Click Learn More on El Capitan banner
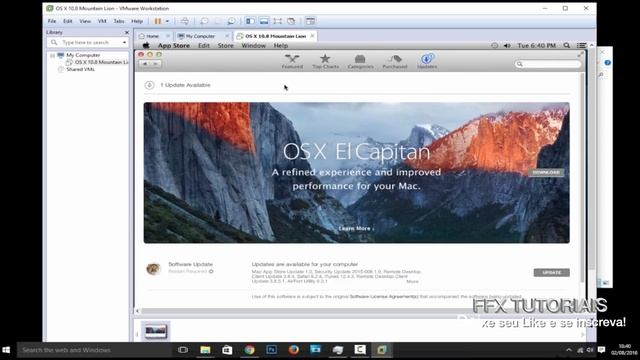 tap(356, 229)
